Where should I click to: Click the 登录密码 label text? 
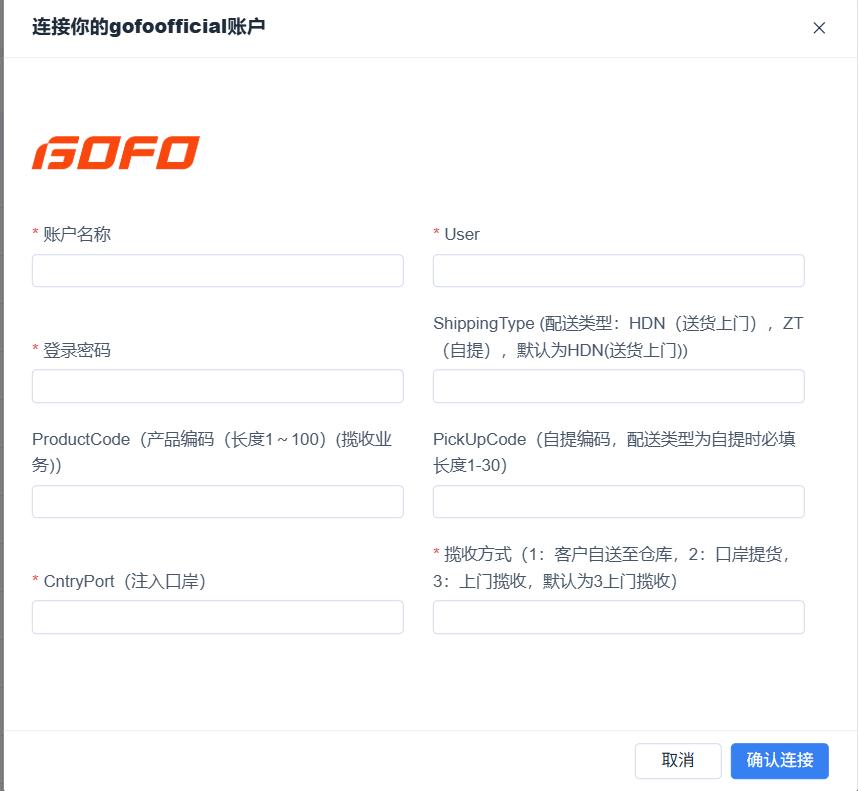[77, 350]
